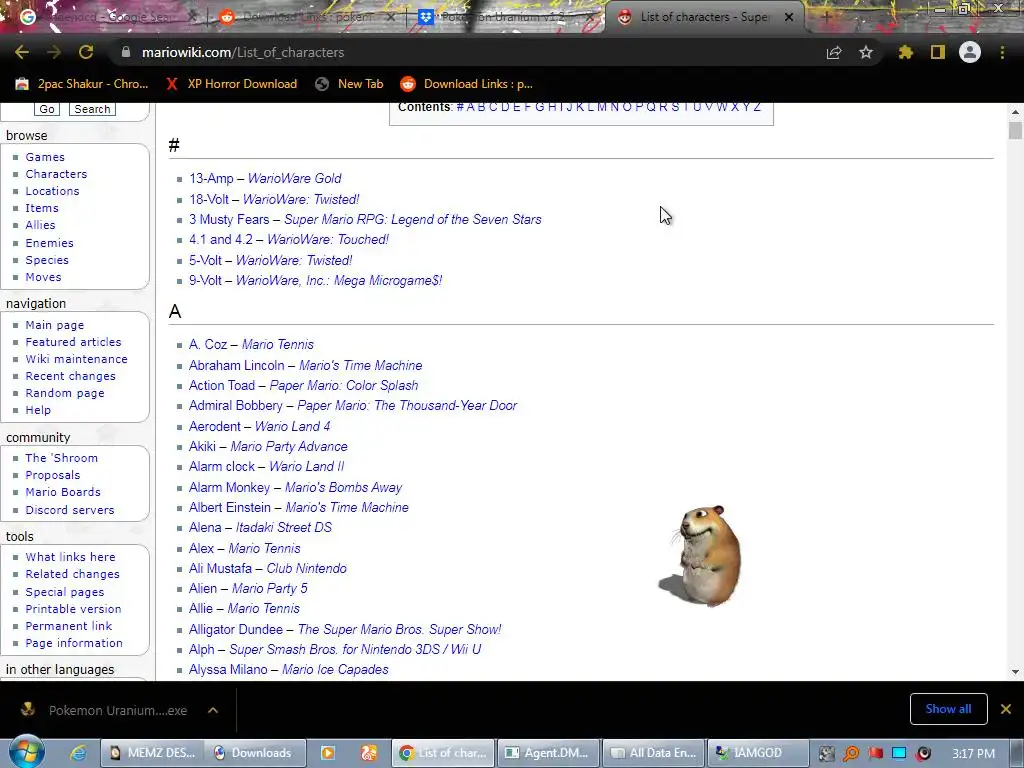
Task: Click the wiki Search button
Action: pyautogui.click(x=92, y=109)
